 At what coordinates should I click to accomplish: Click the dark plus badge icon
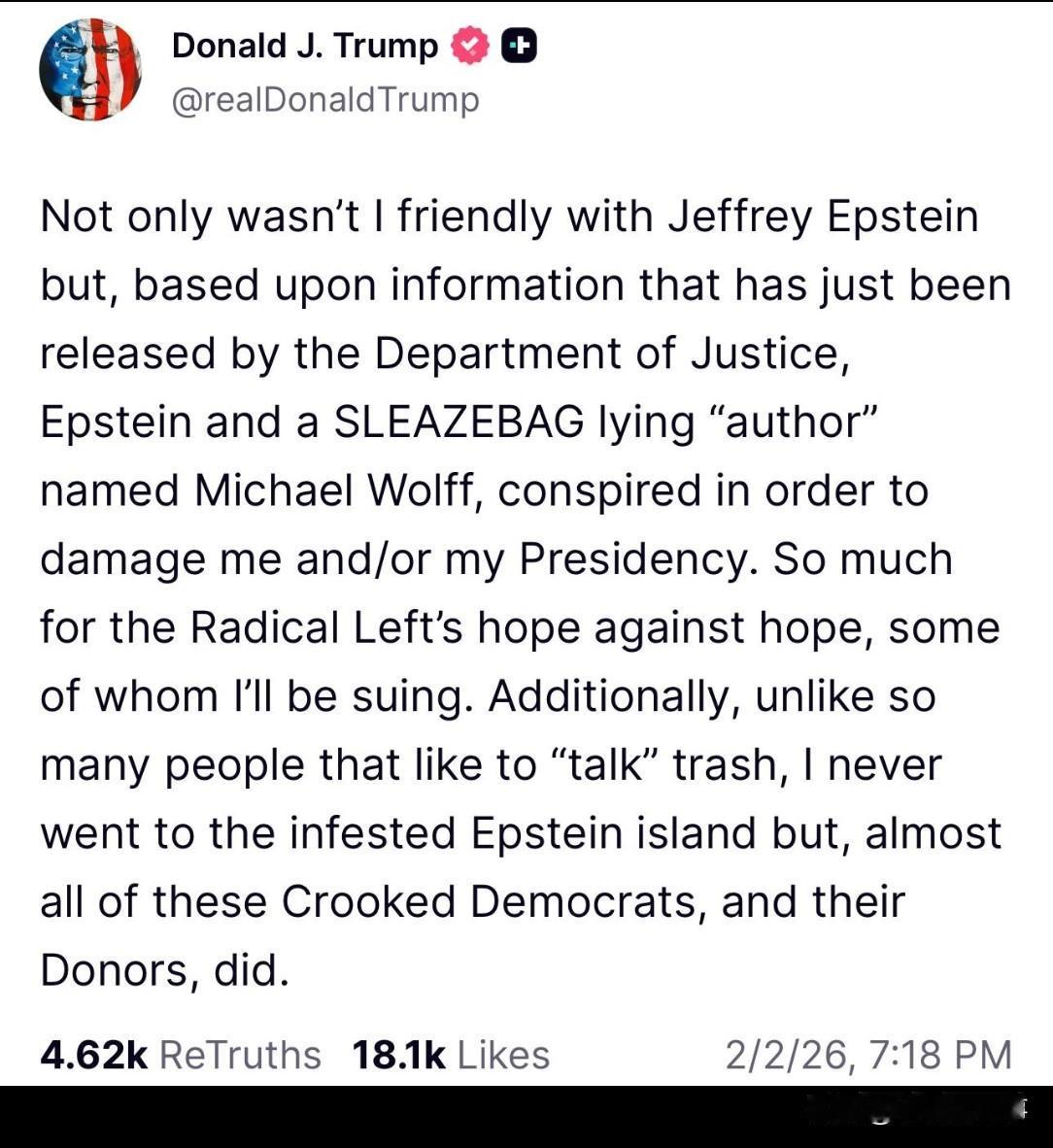pyautogui.click(x=519, y=47)
